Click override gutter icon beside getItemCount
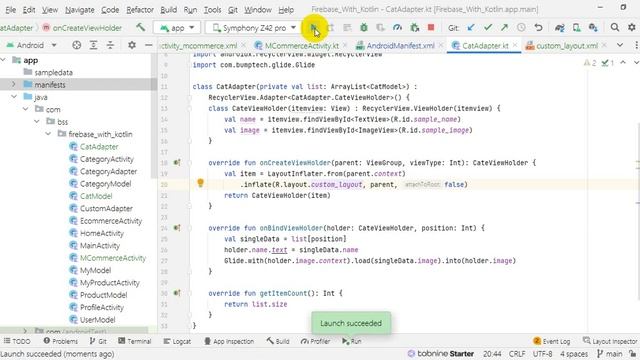Screen dimensions: 640x360 [177, 293]
